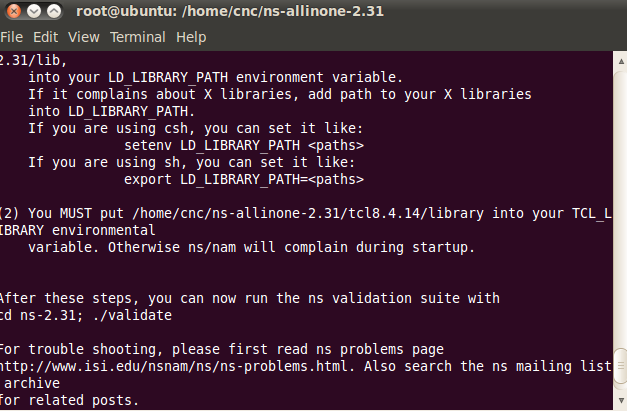Open the Terminal menu
The height and width of the screenshot is (411, 627).
point(138,37)
